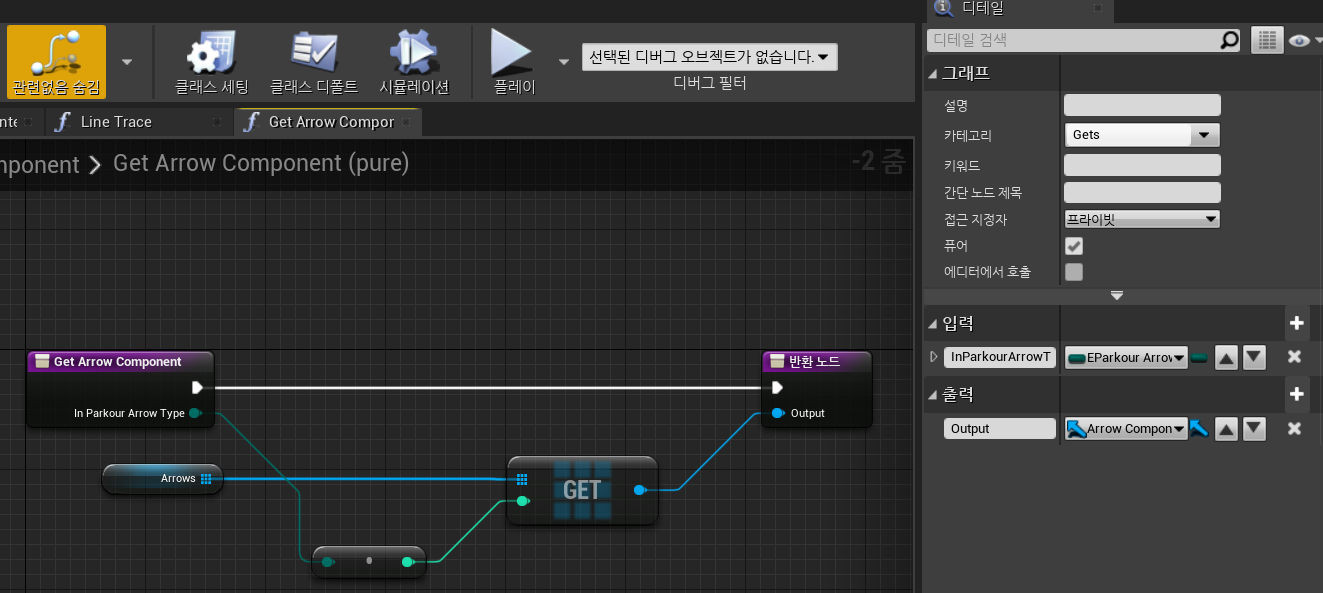The image size is (1323, 593).
Task: Open the dropdown arrow next to 관련없음 숨김
Action: coord(127,62)
